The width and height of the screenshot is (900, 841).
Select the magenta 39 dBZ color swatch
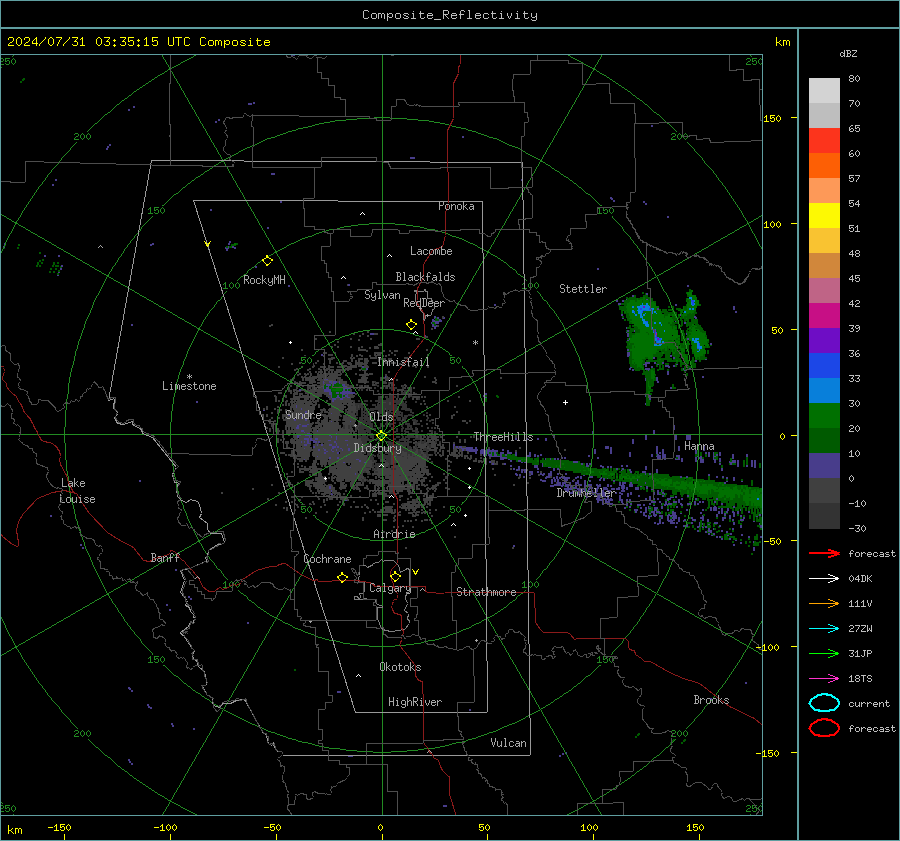[x=824, y=316]
